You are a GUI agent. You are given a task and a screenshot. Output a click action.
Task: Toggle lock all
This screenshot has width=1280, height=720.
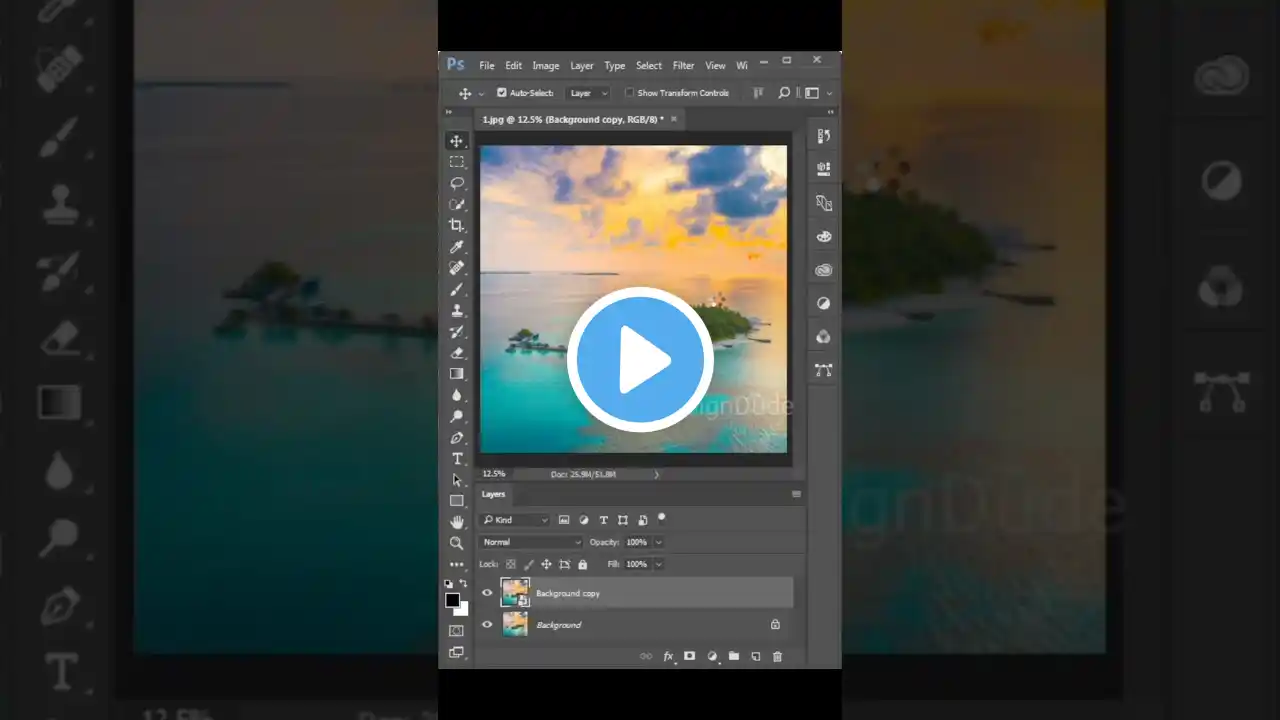583,564
